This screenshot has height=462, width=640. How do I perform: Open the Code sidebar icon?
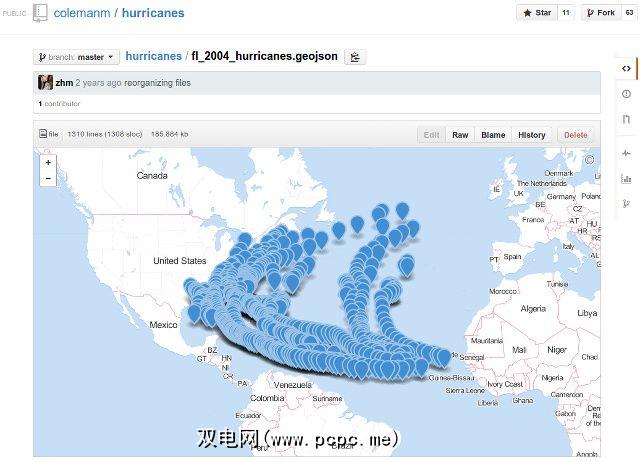626,69
